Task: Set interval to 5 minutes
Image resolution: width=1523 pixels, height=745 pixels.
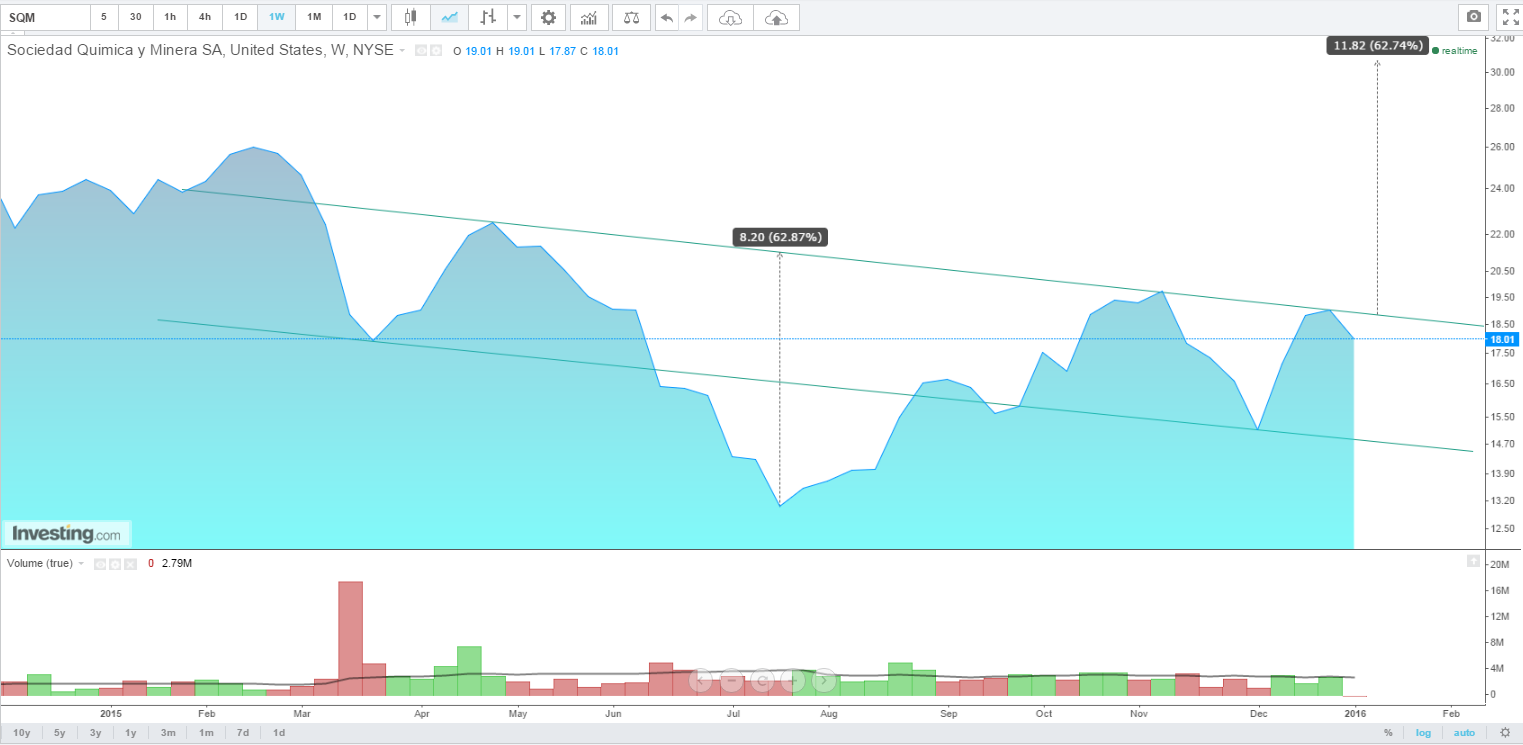Action: click(x=104, y=17)
